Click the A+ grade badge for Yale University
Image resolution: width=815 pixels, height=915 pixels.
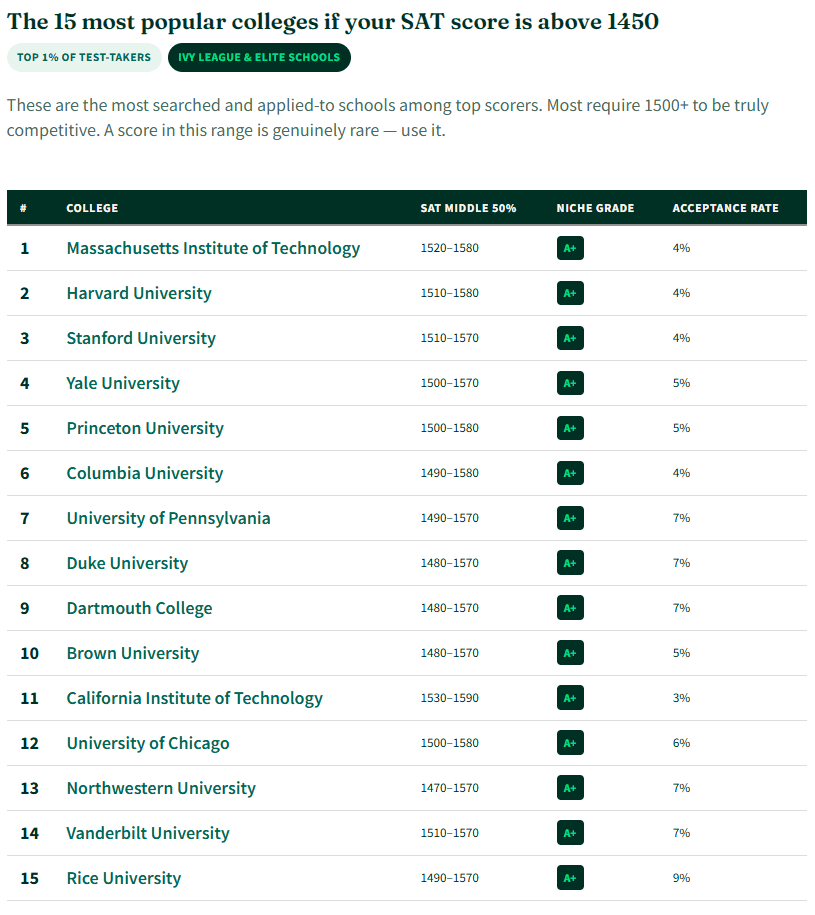click(x=570, y=383)
